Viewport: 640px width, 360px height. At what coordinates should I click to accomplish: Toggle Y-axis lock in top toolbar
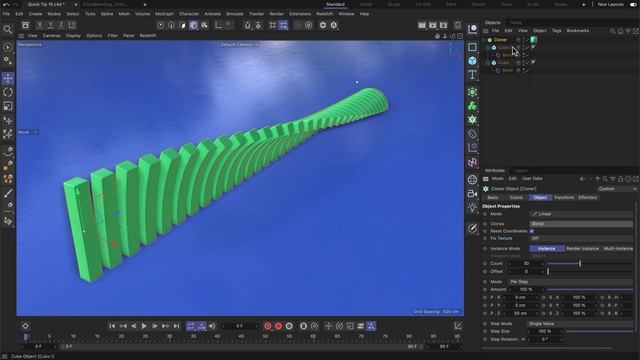(50, 25)
